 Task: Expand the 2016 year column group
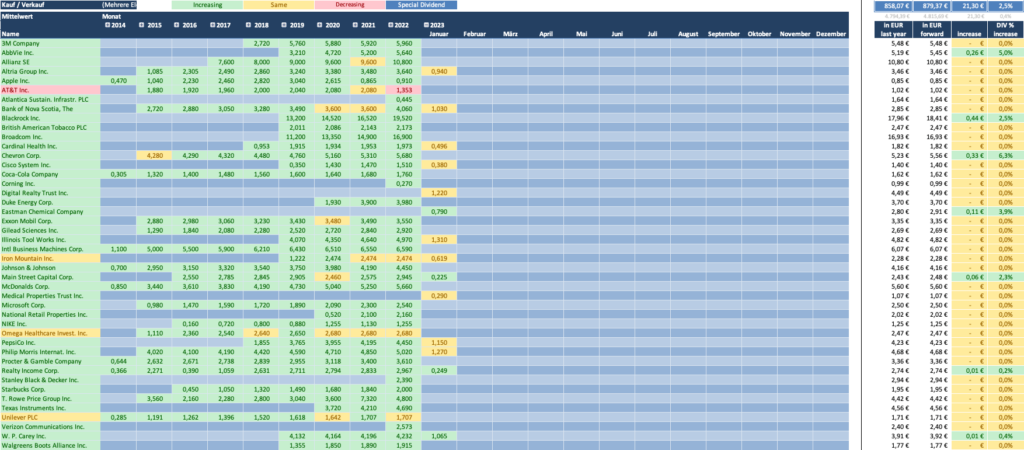178,25
